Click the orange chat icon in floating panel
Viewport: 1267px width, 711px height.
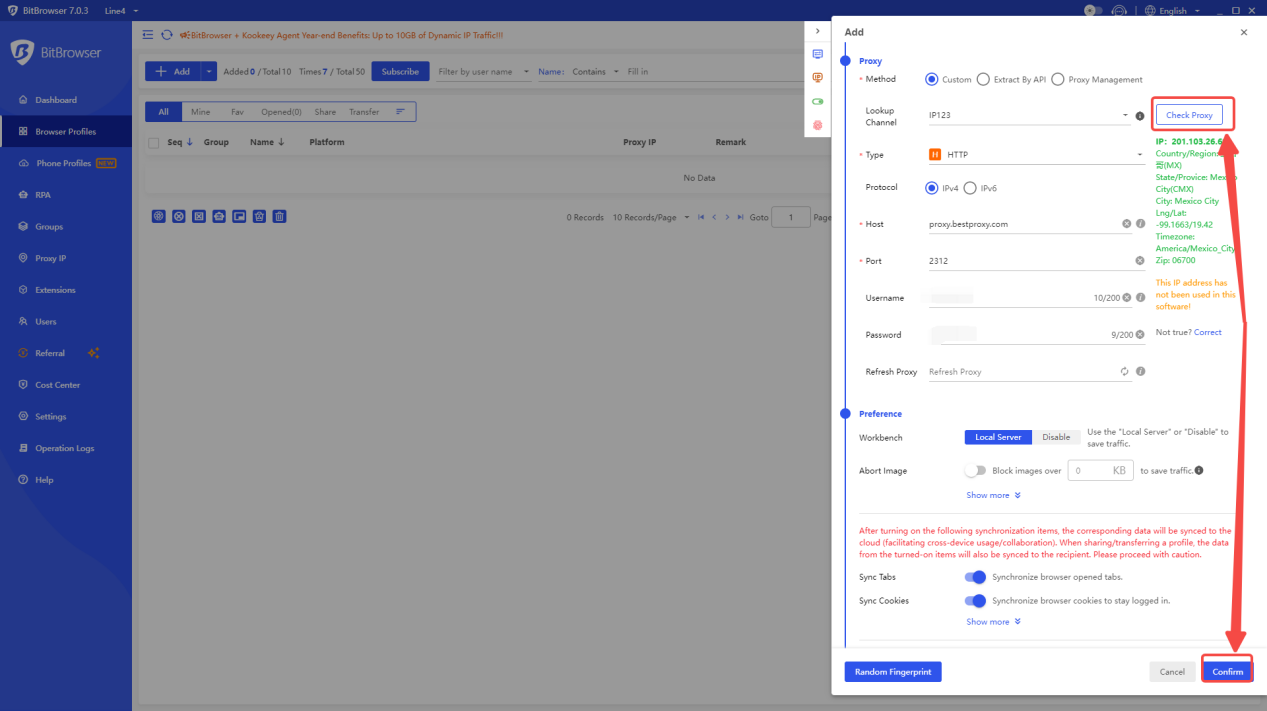[x=817, y=78]
